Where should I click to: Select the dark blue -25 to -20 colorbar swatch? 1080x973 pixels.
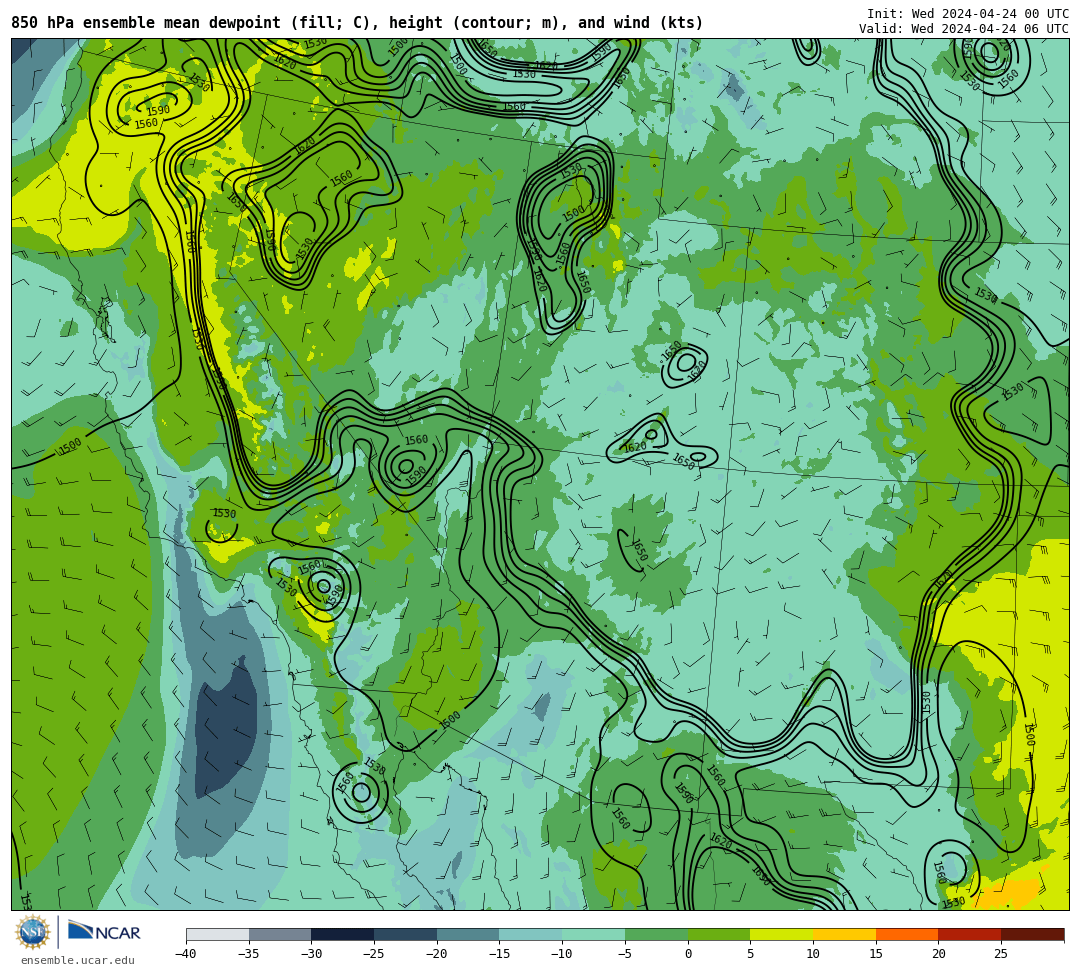click(406, 934)
